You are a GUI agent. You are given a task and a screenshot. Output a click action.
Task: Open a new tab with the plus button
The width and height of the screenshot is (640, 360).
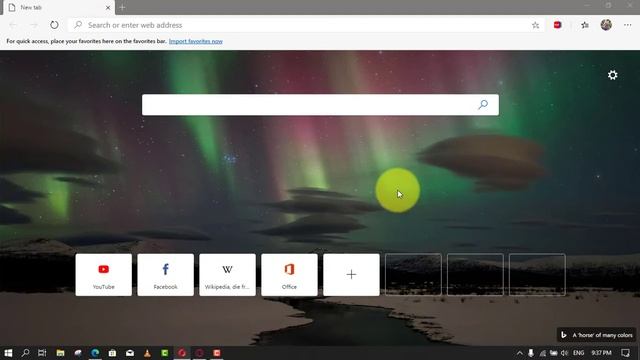122,7
